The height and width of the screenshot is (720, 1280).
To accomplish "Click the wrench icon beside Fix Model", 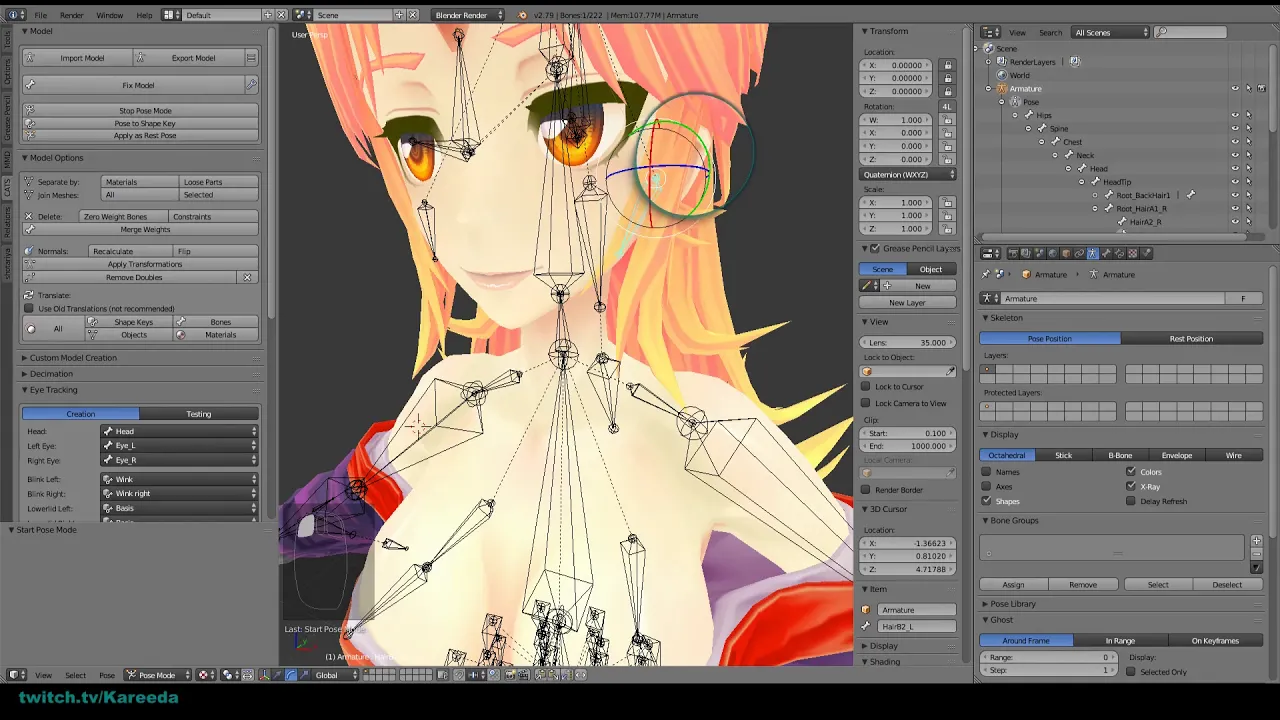I will coord(251,85).
